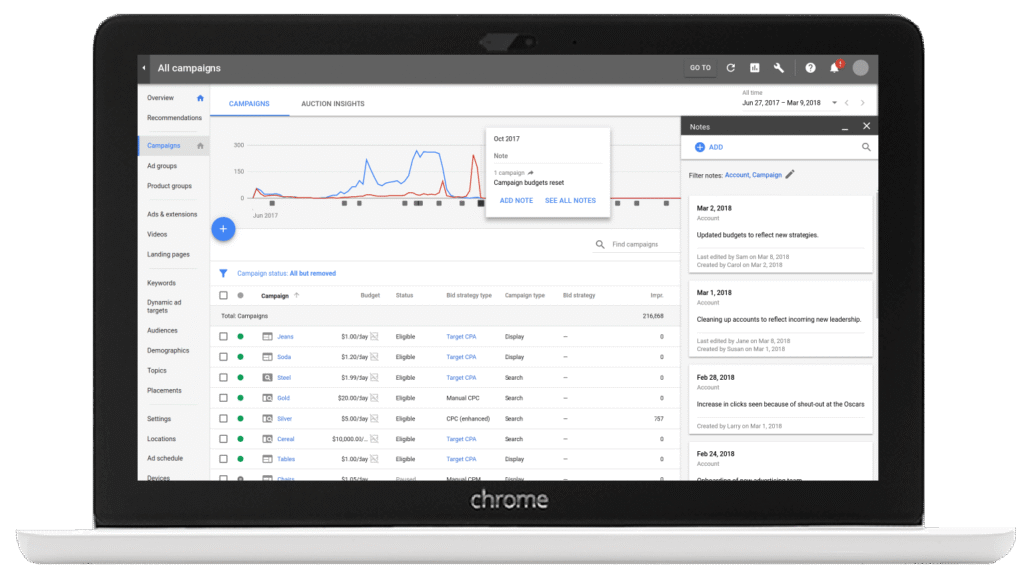Image resolution: width=1024 pixels, height=574 pixels.
Task: Check the Tables campaign checkbox
Action: point(223,459)
